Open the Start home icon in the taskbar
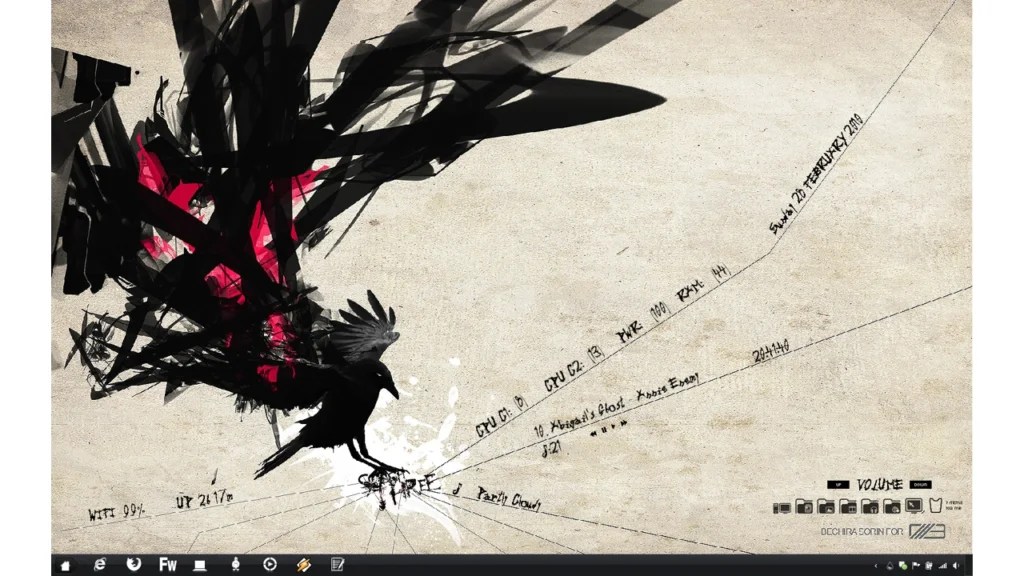Image resolution: width=1024 pixels, height=576 pixels. (65, 566)
